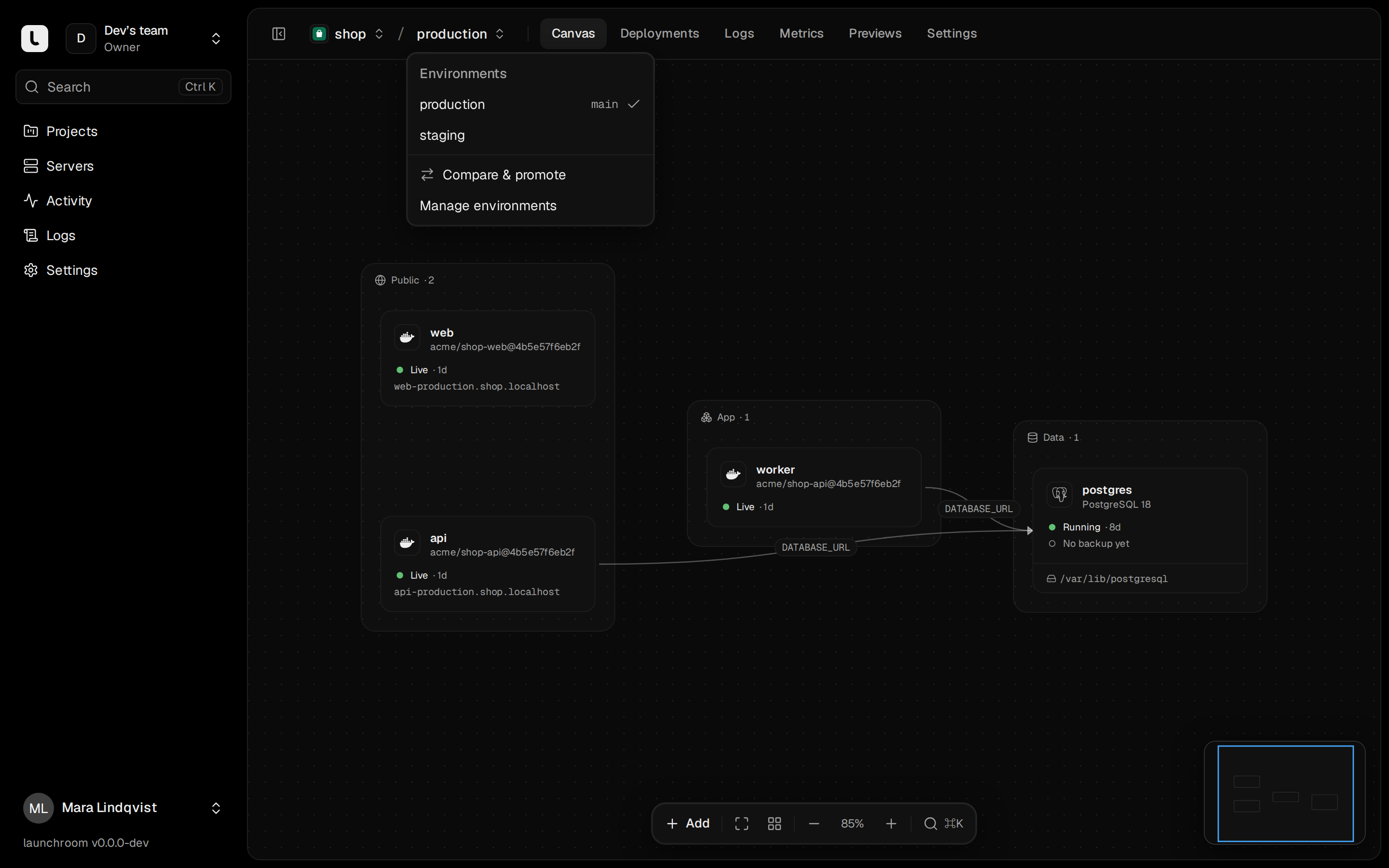
Task: Open the Dev's team switcher chevron
Action: coord(216,39)
